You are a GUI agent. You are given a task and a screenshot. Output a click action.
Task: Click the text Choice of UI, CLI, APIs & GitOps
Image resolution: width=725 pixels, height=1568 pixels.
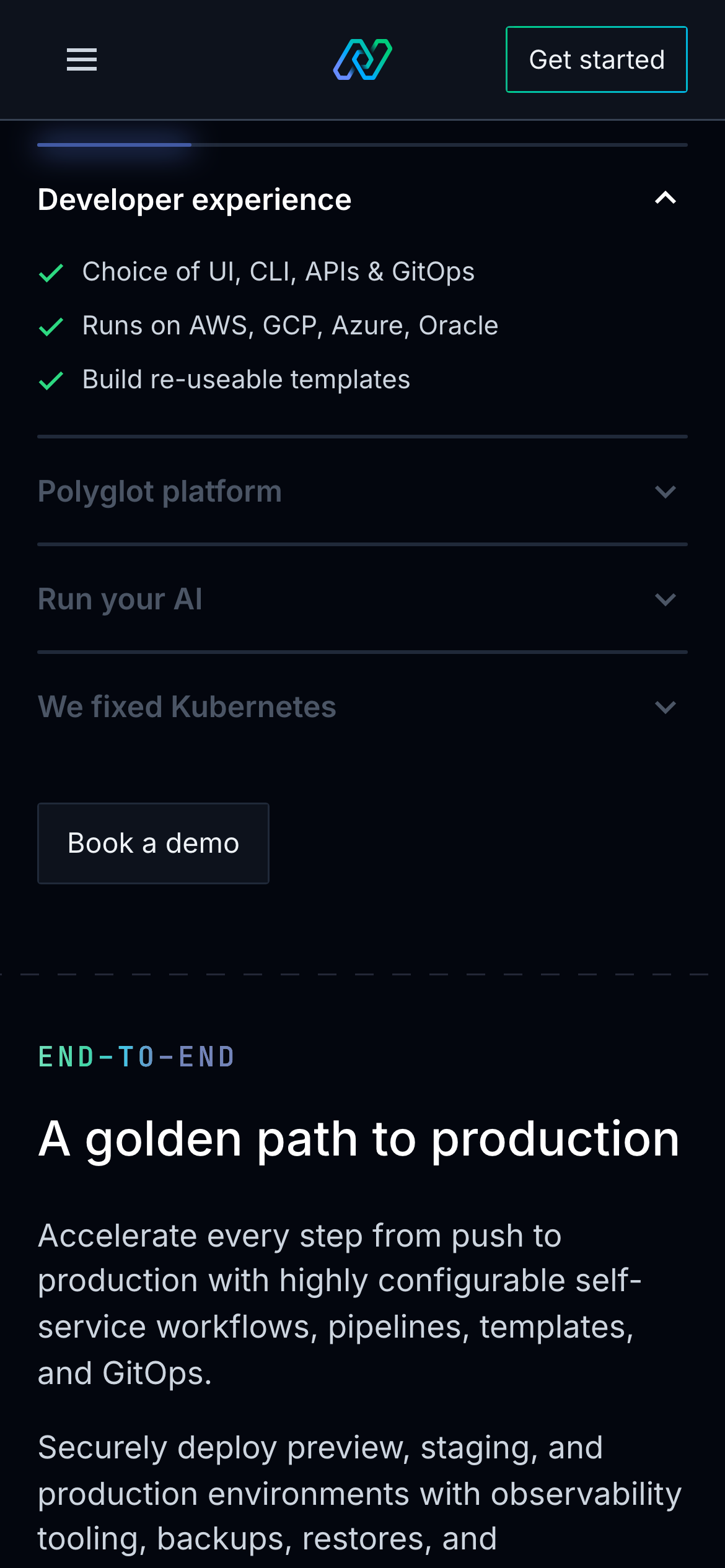(278, 271)
